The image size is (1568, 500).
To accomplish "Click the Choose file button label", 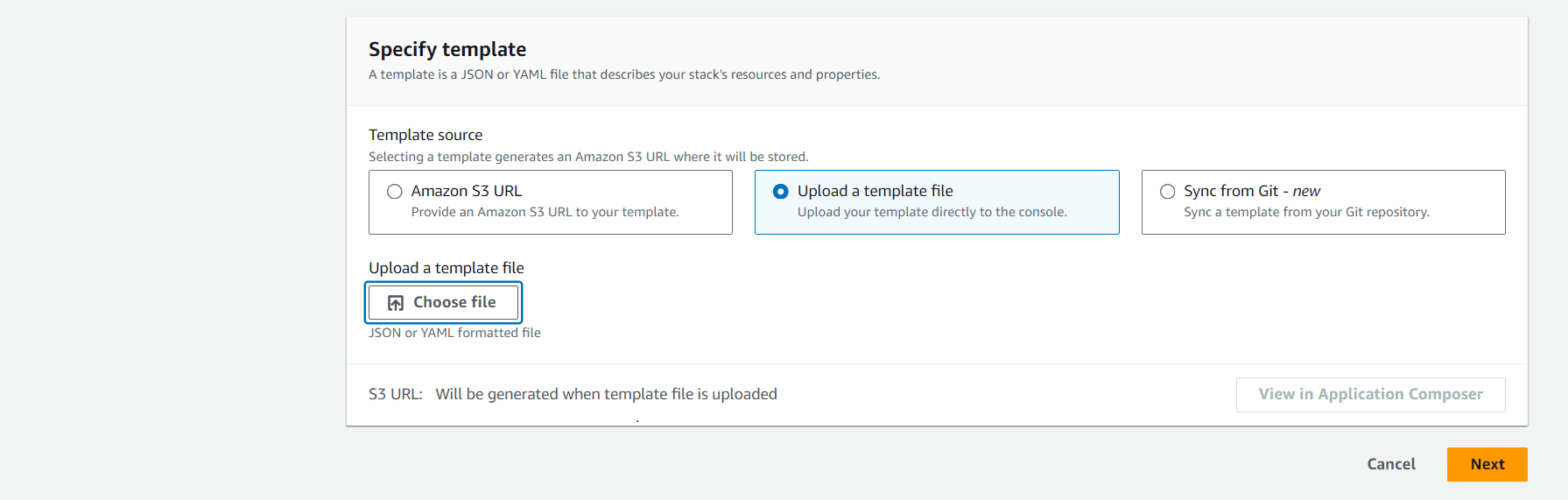I will click(454, 302).
